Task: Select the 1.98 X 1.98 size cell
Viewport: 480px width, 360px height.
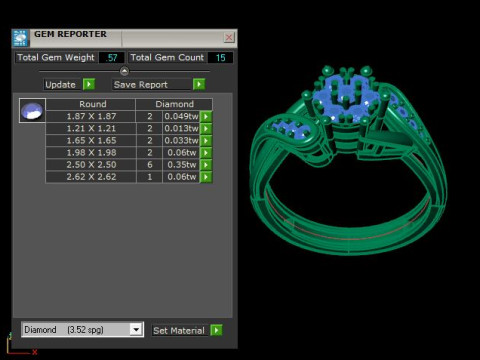Action: point(91,153)
